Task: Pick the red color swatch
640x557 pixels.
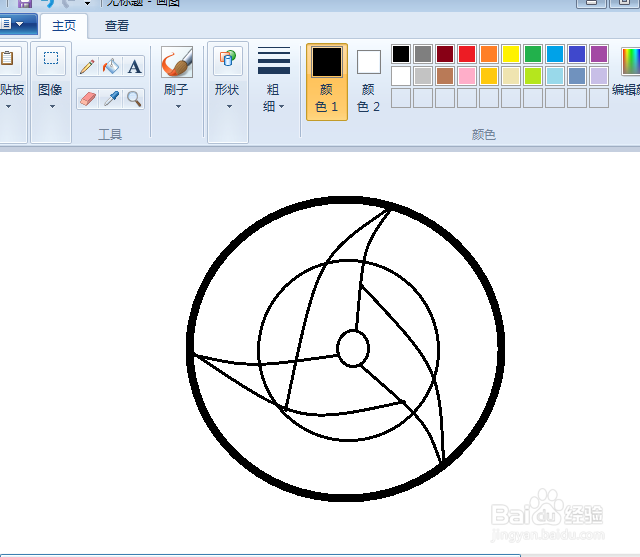Action: point(467,54)
